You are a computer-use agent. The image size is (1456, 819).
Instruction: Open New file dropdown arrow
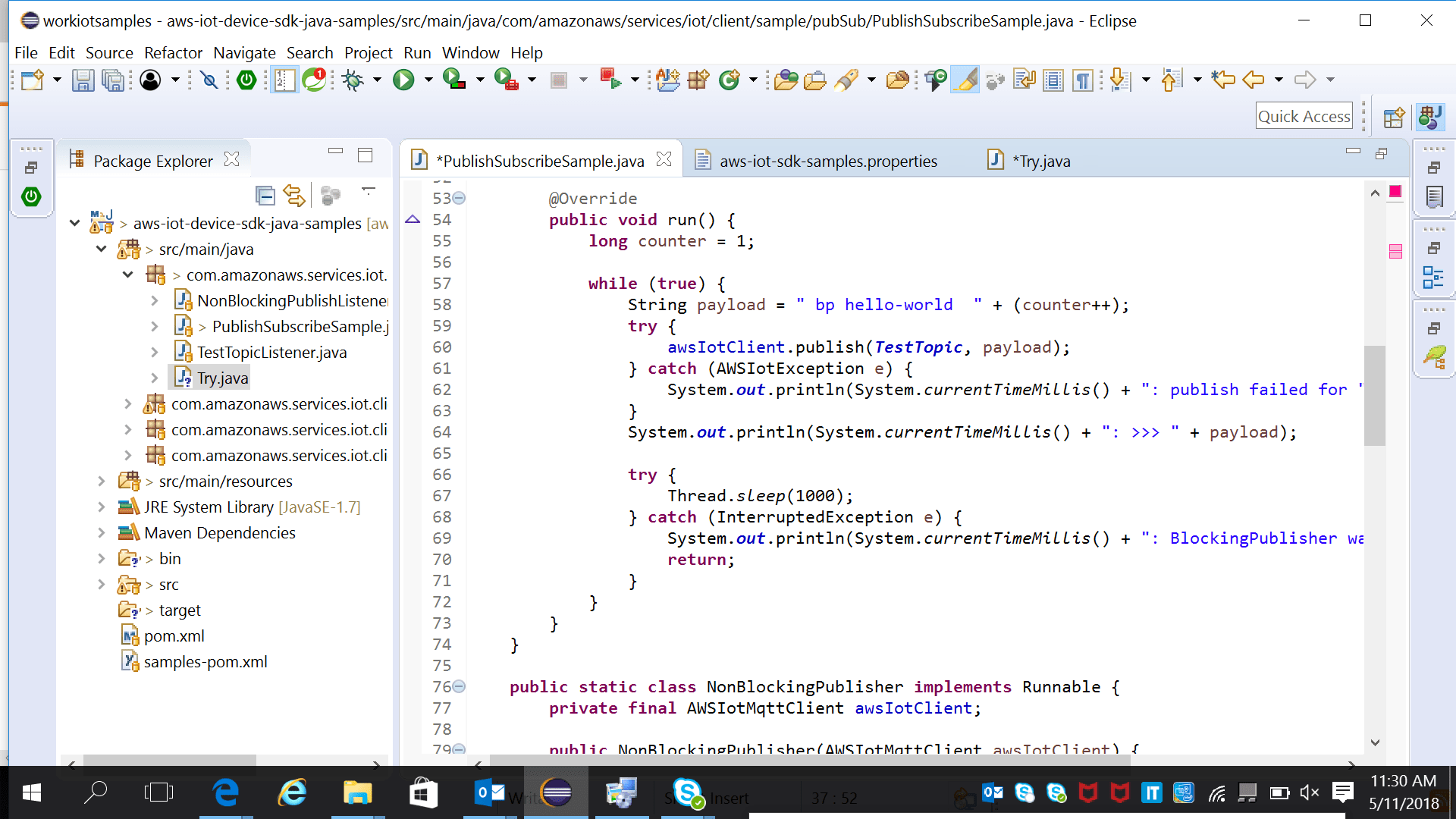coord(56,80)
